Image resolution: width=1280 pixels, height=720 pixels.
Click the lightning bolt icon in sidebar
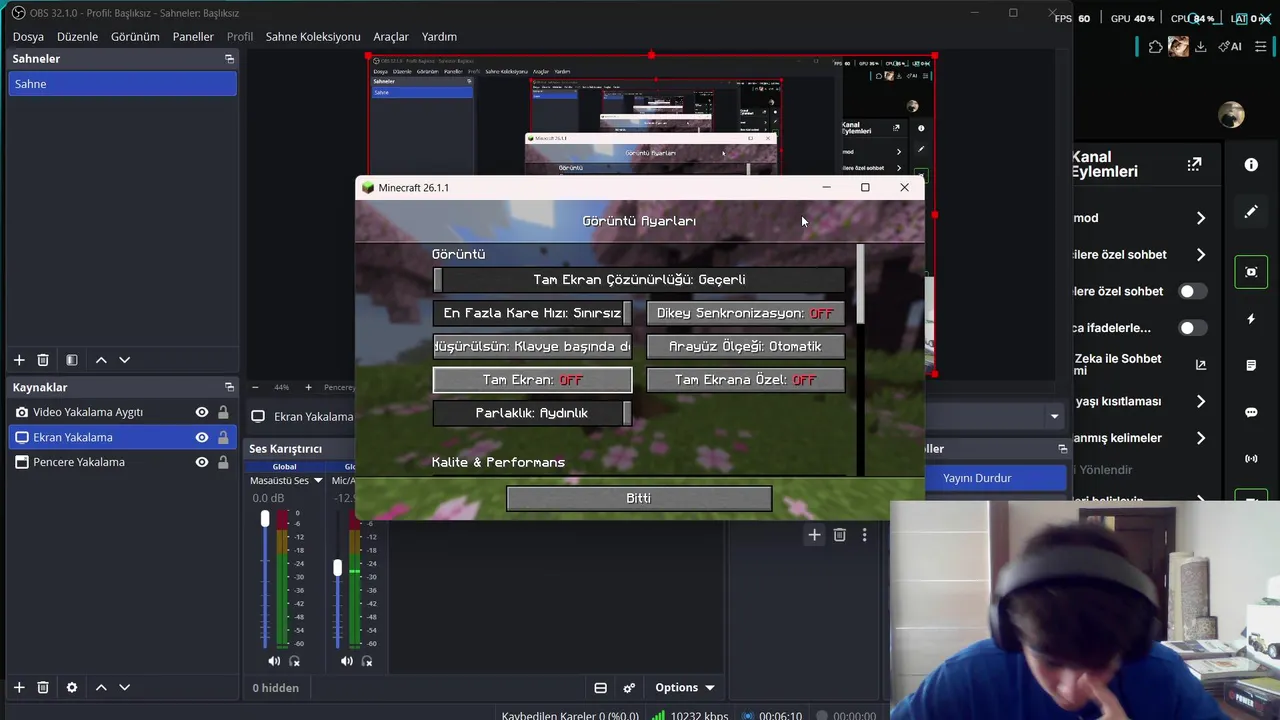point(1251,319)
